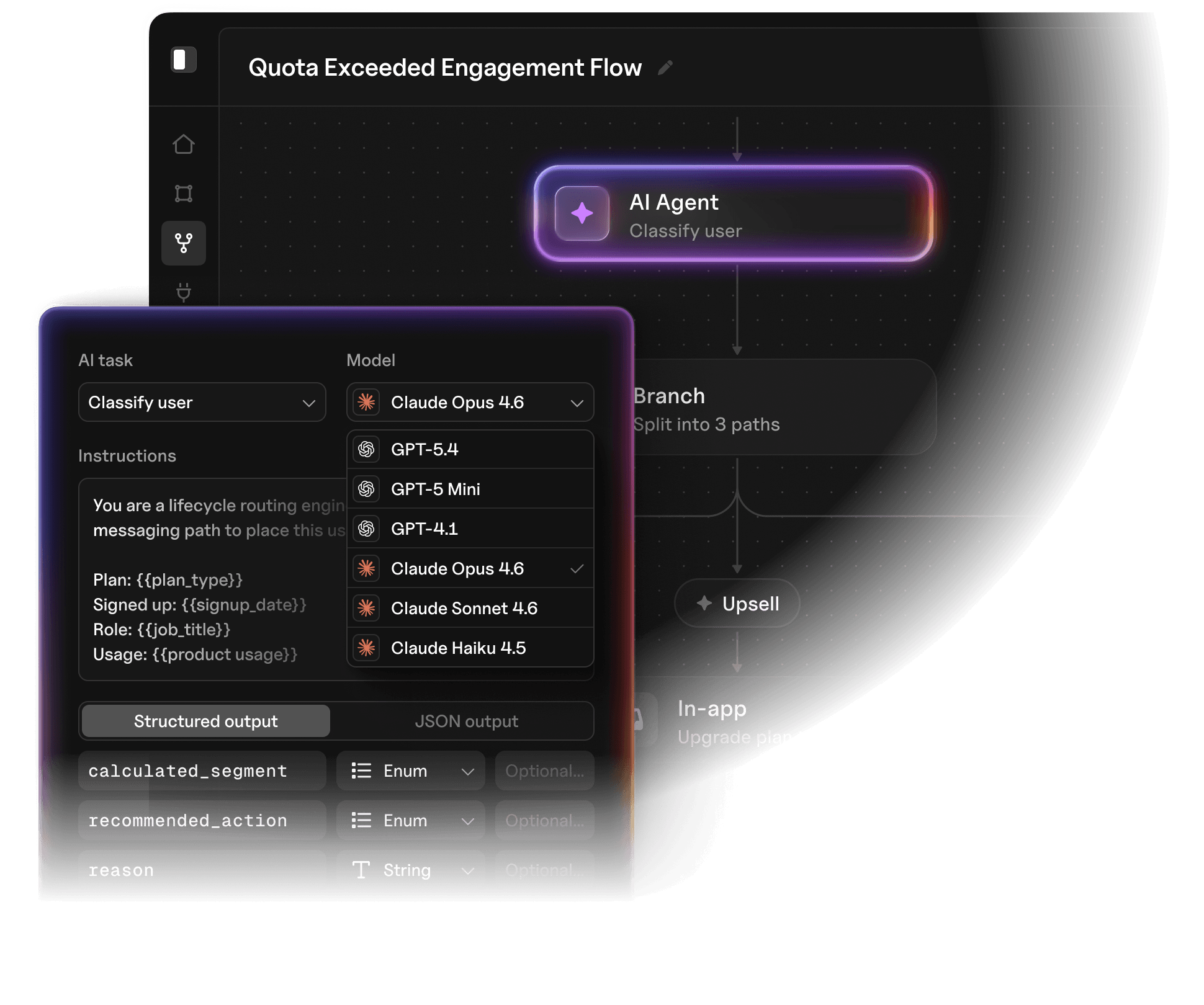Open String type dropdown for reason
The height and width of the screenshot is (1005, 1204).
click(410, 869)
